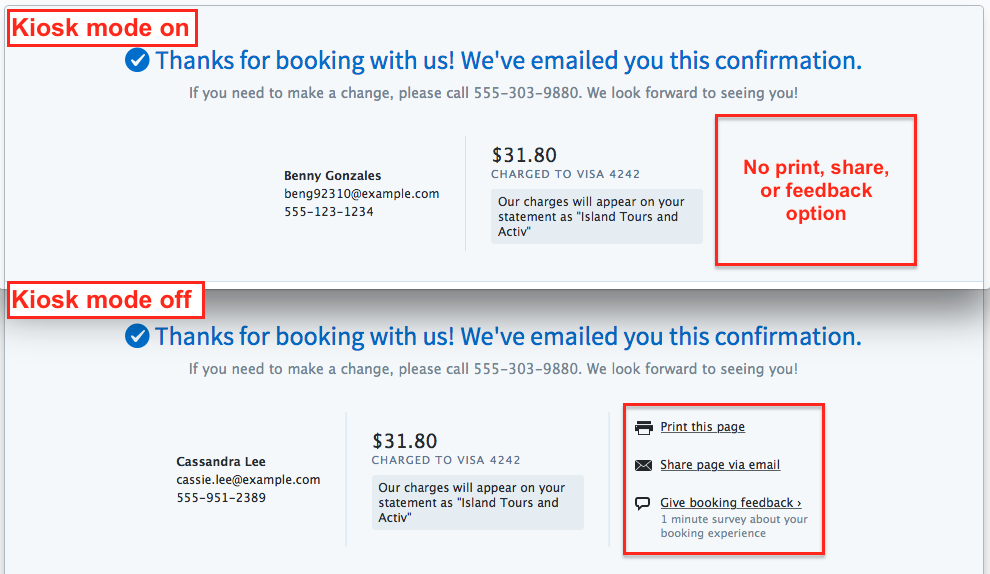Click the Kiosk mode on label

tap(100, 28)
